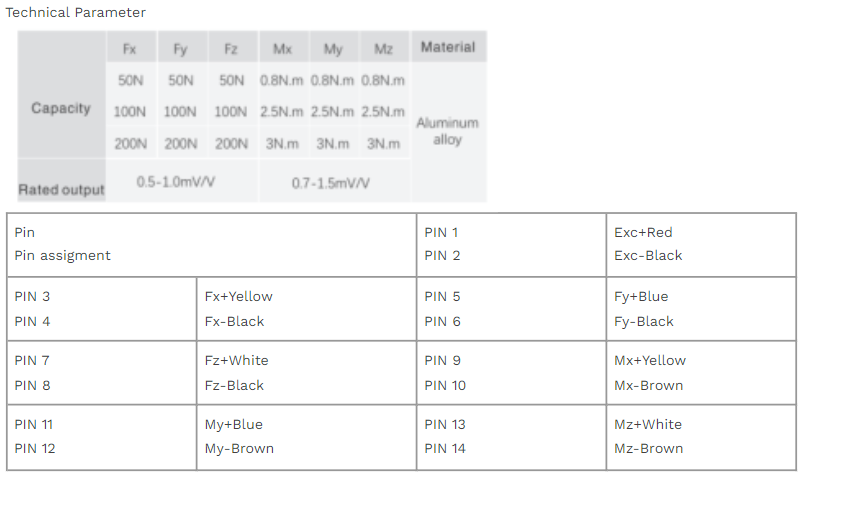Click the Exc-Black wire label
This screenshot has width=846, height=523.
[648, 256]
